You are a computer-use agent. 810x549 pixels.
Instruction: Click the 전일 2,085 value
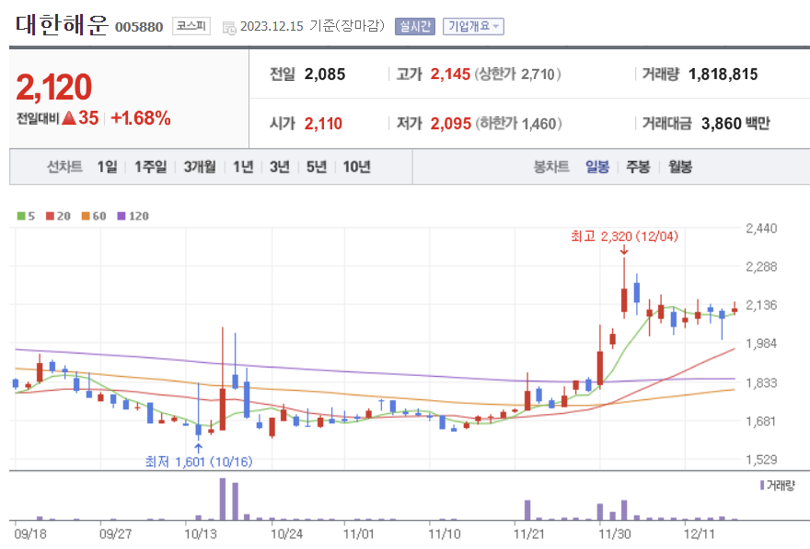(324, 74)
